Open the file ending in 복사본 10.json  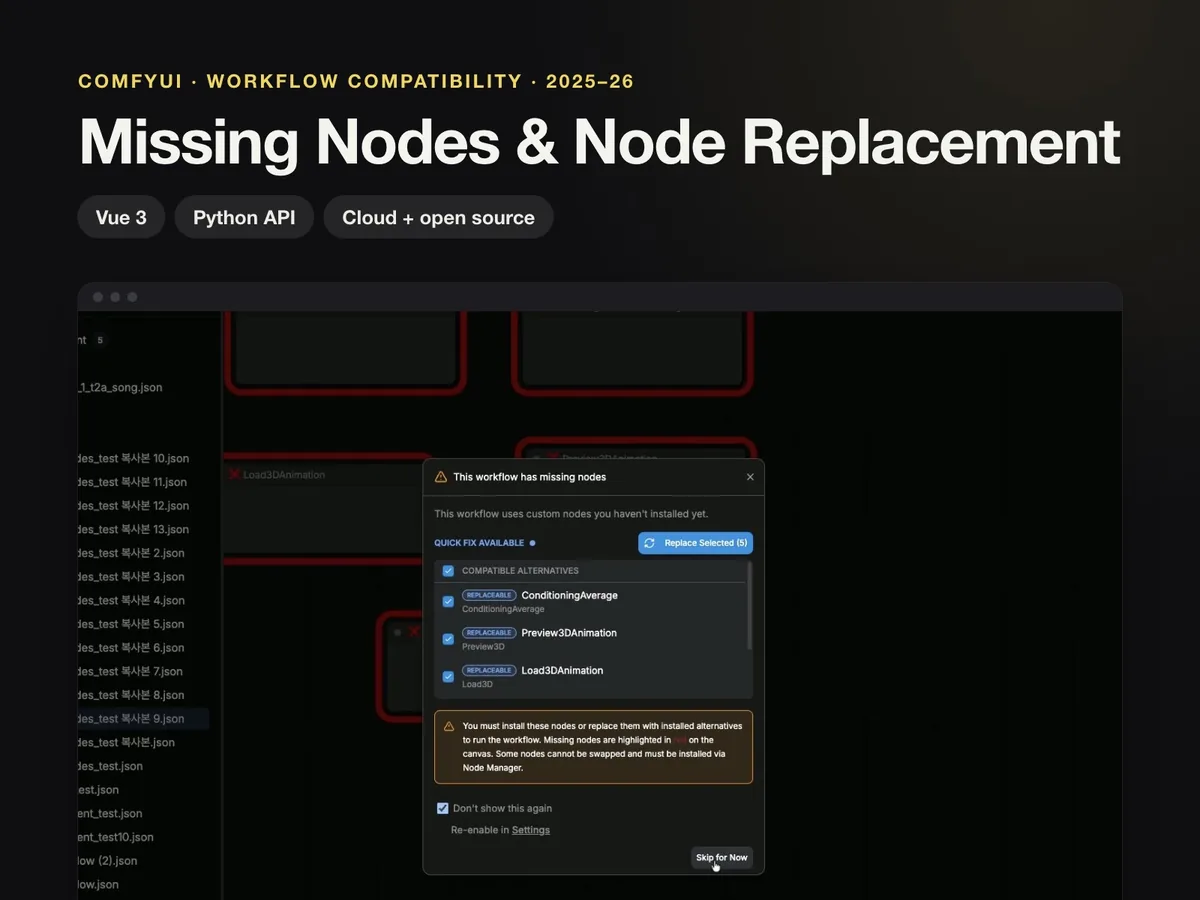[x=133, y=458]
